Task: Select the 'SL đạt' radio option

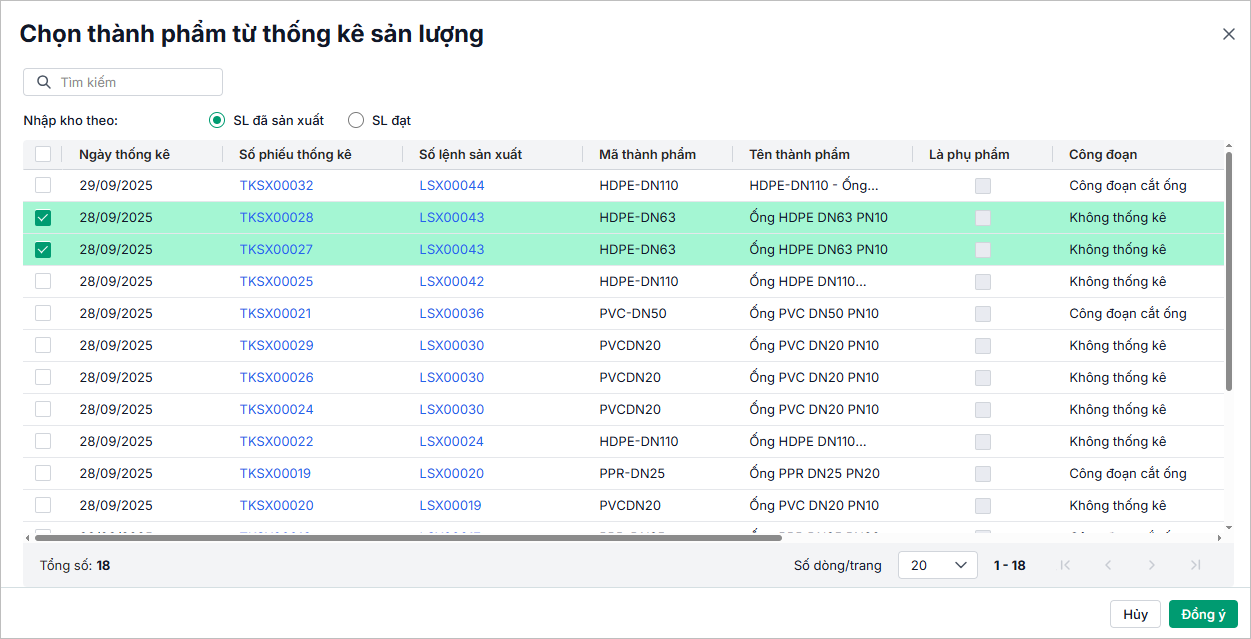Action: coord(356,121)
